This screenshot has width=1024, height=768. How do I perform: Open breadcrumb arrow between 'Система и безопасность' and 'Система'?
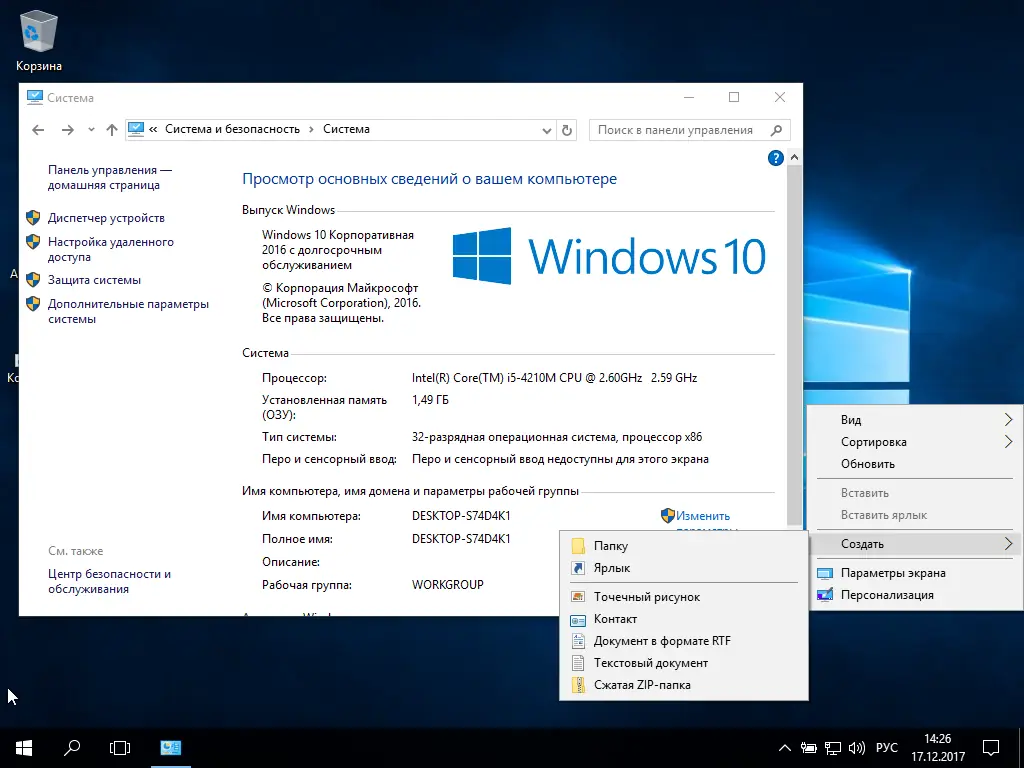(312, 129)
